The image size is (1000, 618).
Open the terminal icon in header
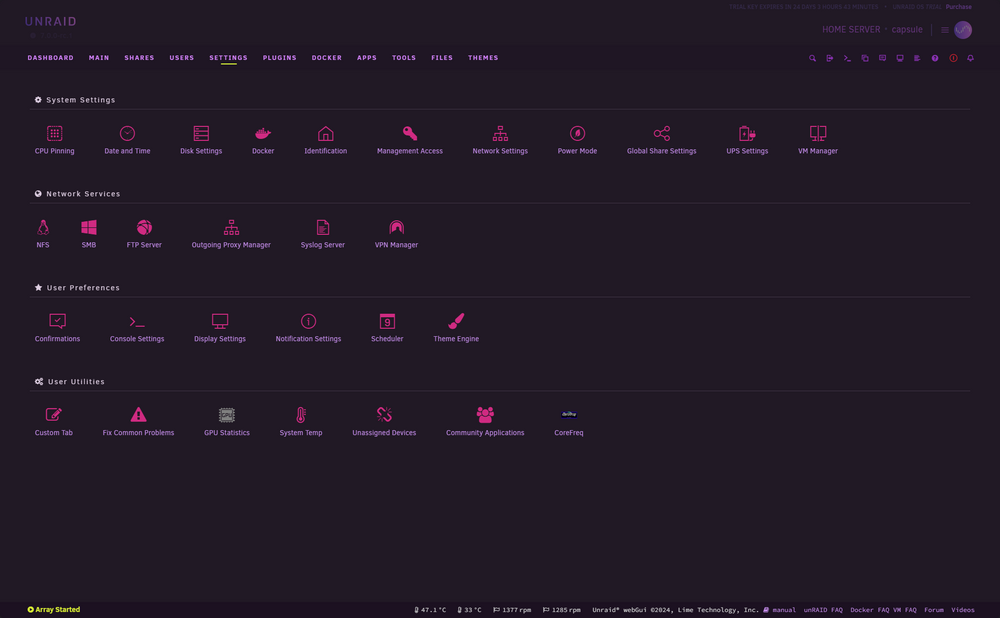(x=847, y=58)
